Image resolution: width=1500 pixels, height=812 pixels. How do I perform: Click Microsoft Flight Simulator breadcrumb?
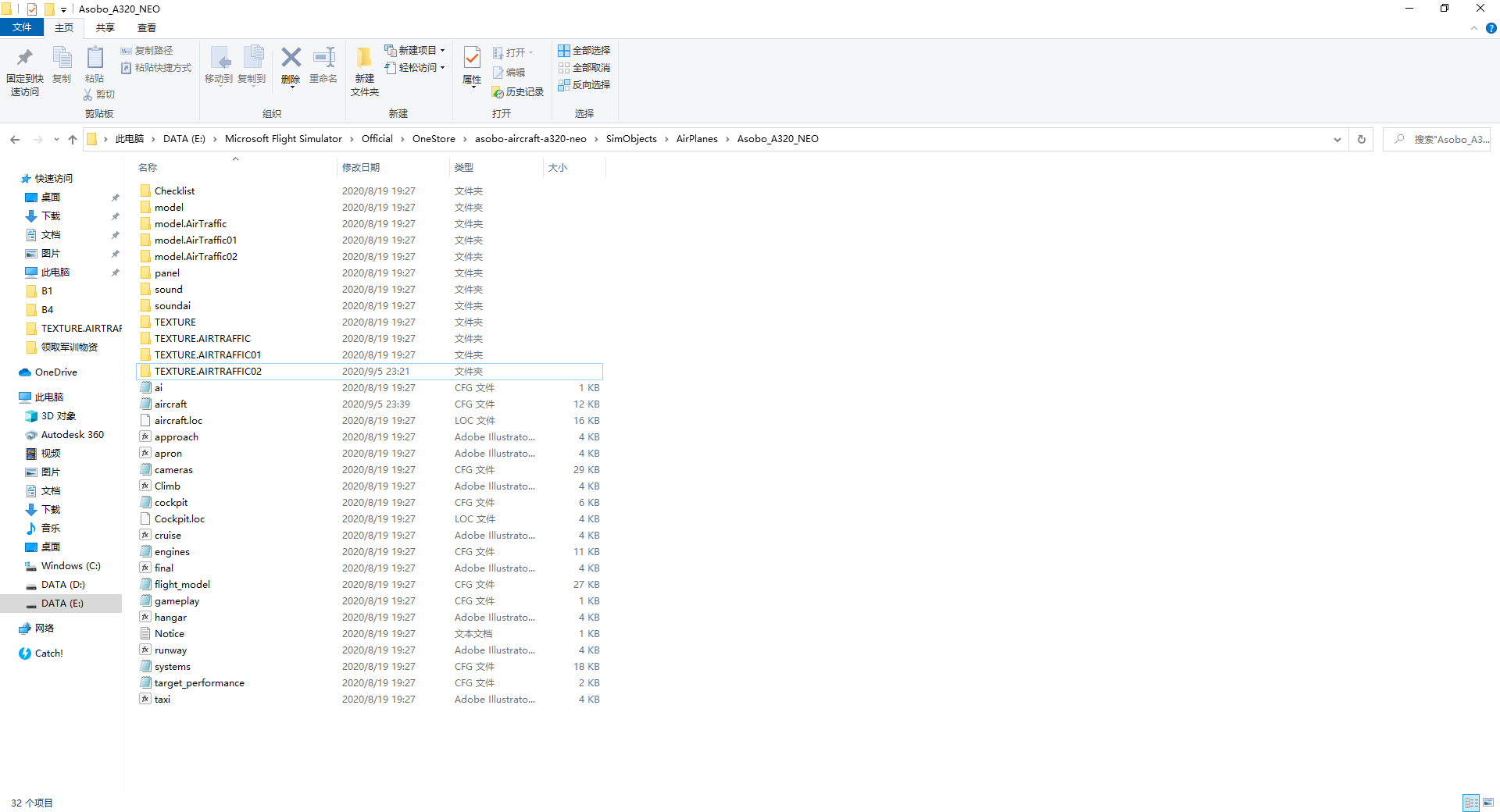tap(284, 139)
